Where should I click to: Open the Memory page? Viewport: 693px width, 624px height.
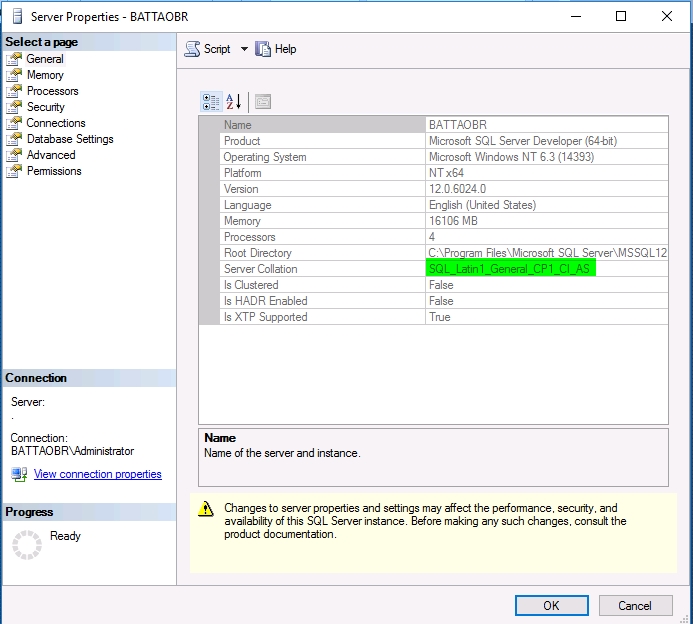[x=45, y=75]
